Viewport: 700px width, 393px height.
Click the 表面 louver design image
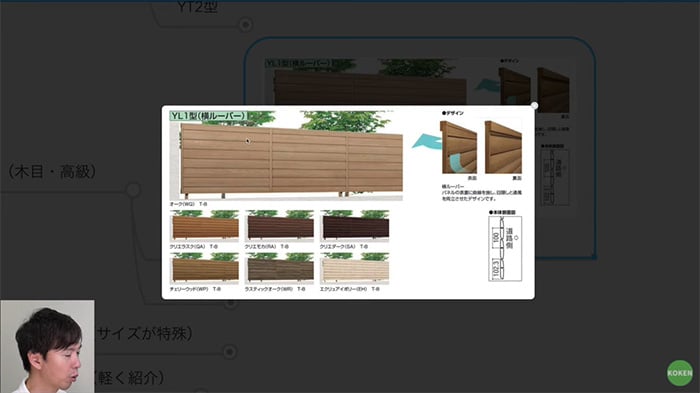coord(458,147)
